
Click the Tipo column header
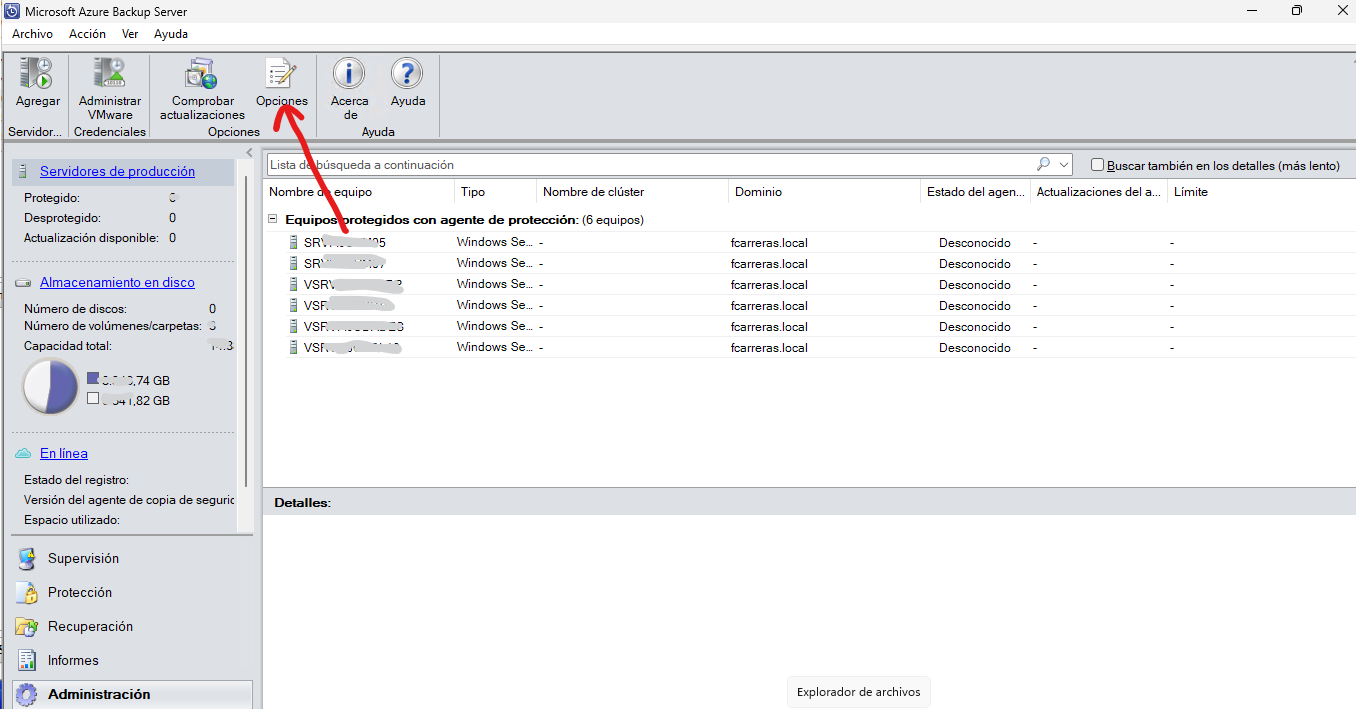point(496,192)
